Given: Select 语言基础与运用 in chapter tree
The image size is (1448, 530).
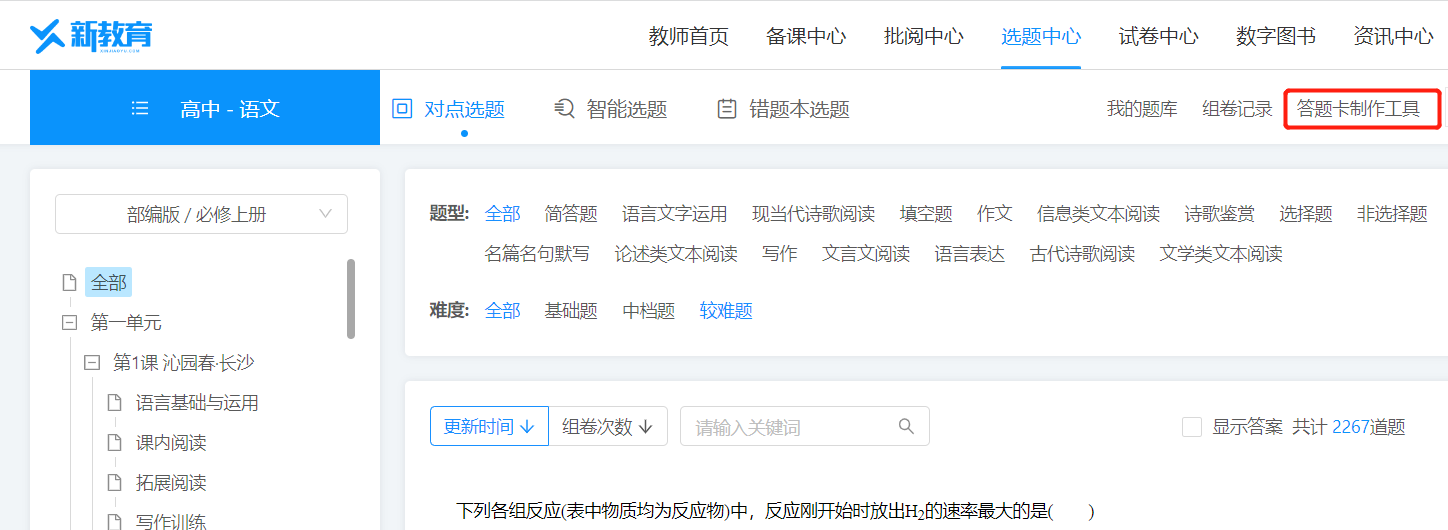Looking at the screenshot, I should pyautogui.click(x=197, y=403).
